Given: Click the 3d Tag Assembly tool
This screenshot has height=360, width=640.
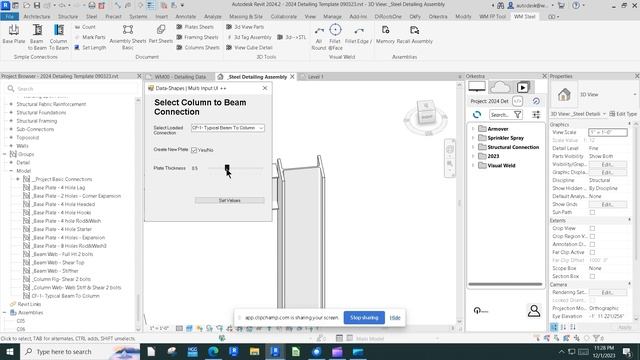Looking at the screenshot, I should 249,37.
